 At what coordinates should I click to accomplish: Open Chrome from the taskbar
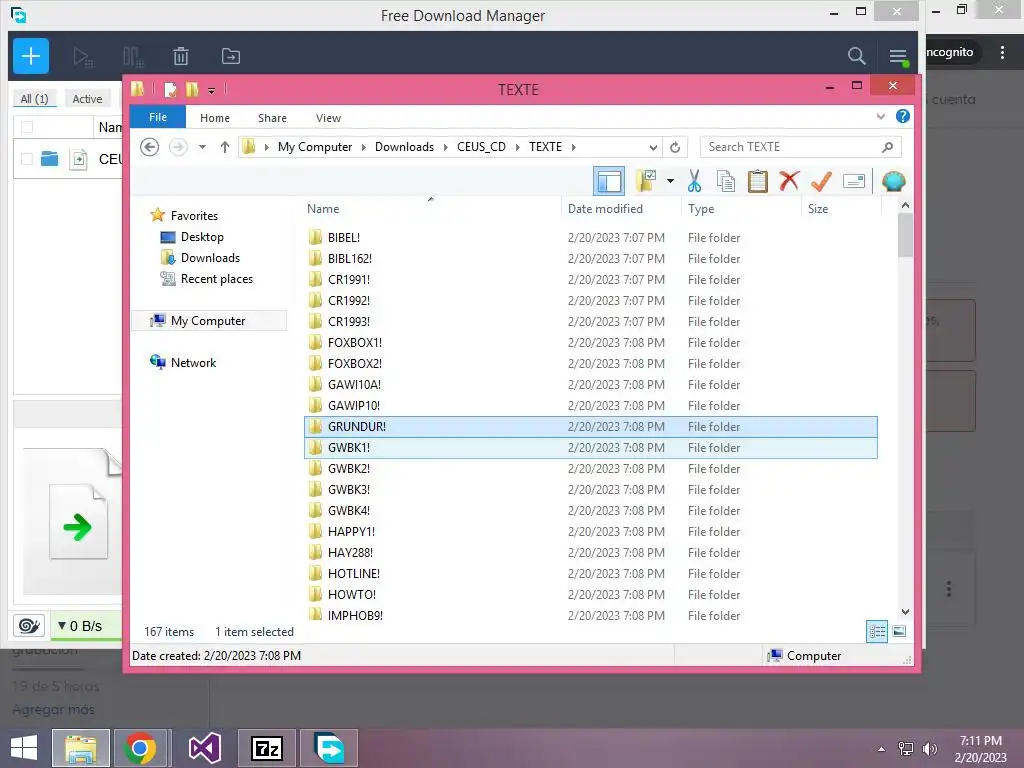pos(139,748)
